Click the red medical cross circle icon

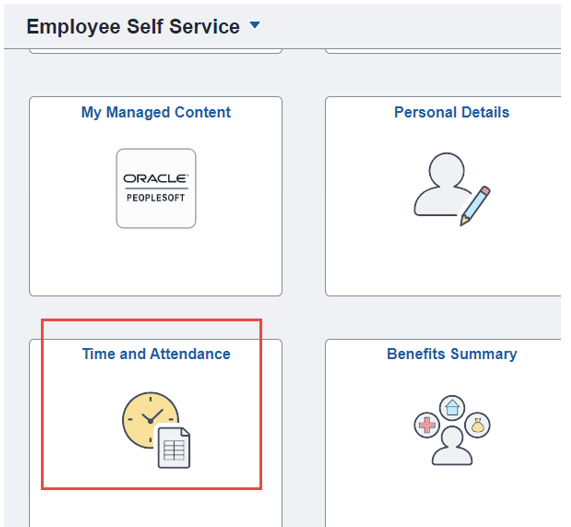427,425
